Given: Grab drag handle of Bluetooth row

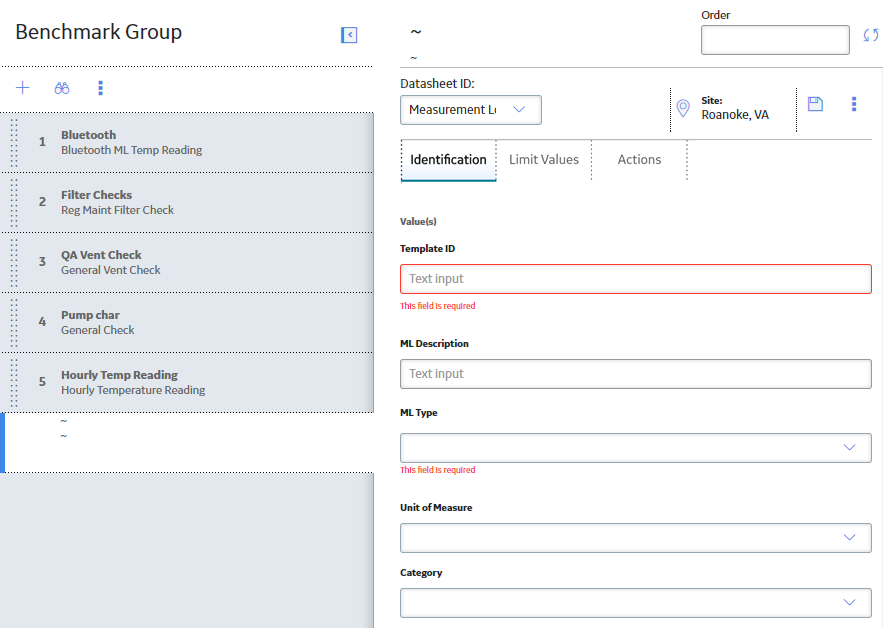Looking at the screenshot, I should tap(14, 143).
